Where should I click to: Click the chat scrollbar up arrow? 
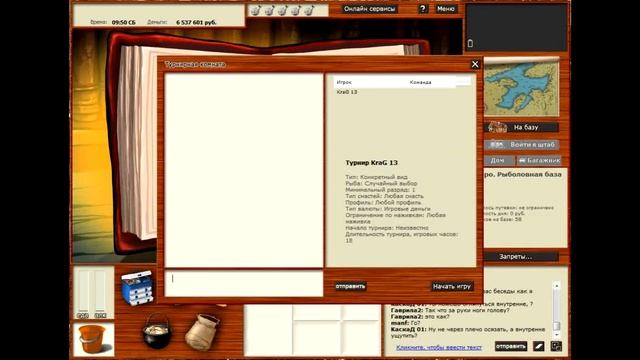(x=556, y=286)
